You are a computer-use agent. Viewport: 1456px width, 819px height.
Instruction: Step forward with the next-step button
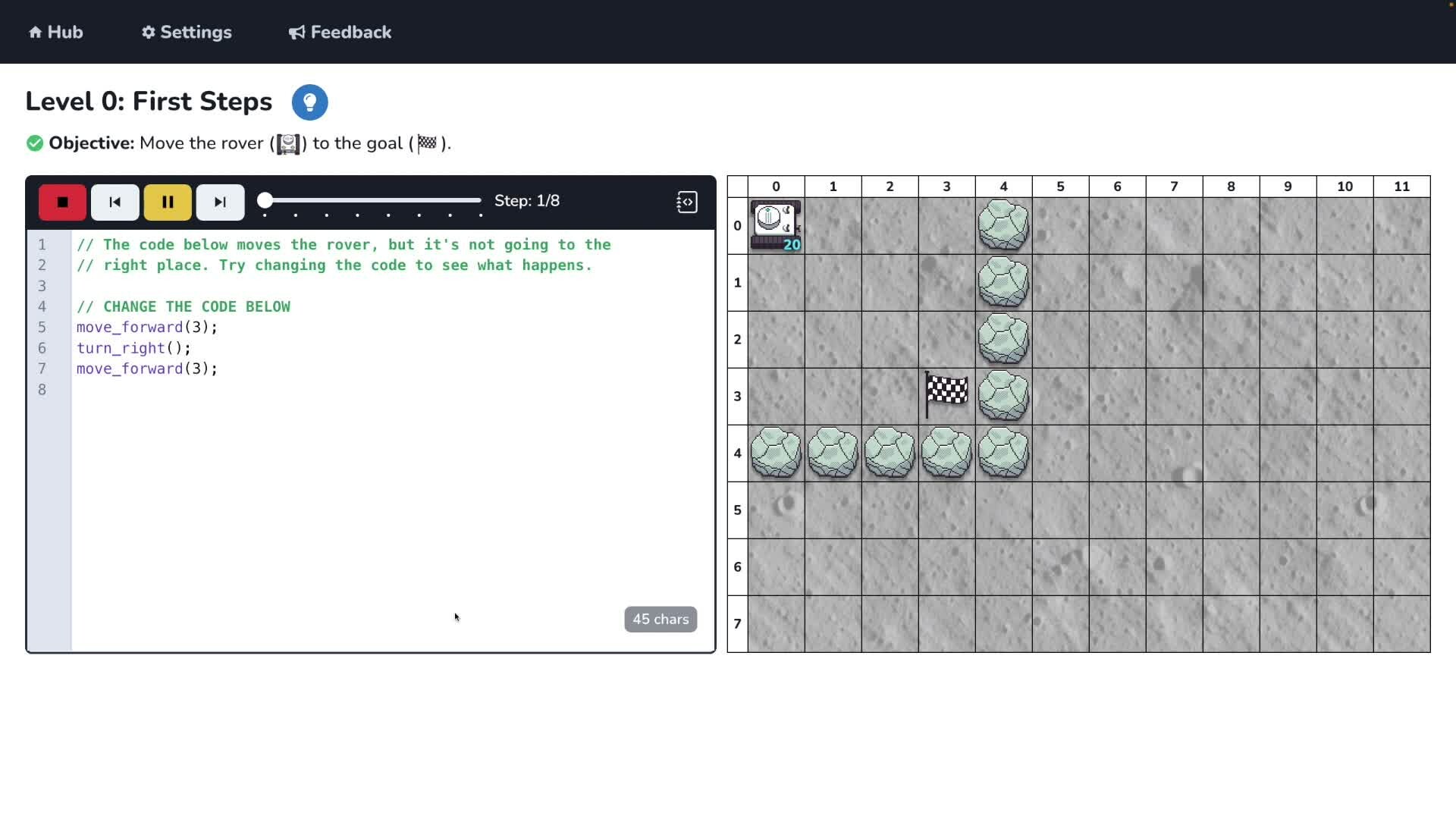click(220, 202)
